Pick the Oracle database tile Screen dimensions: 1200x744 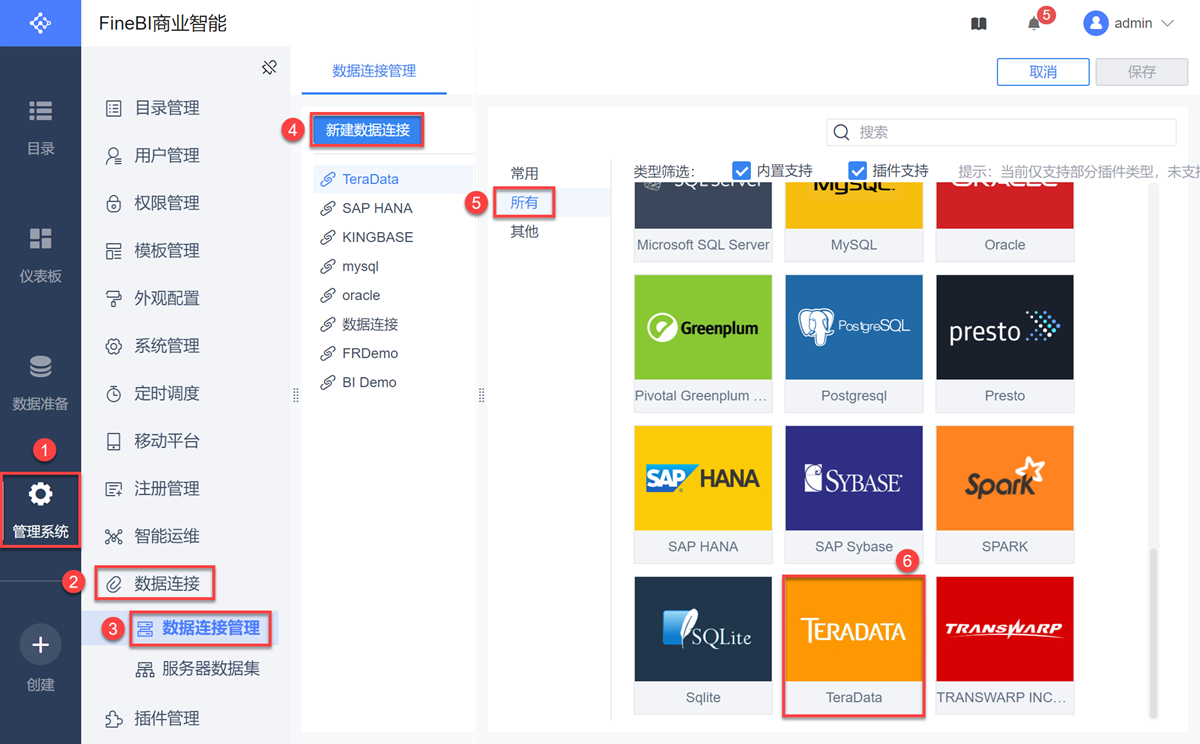[x=1005, y=222]
